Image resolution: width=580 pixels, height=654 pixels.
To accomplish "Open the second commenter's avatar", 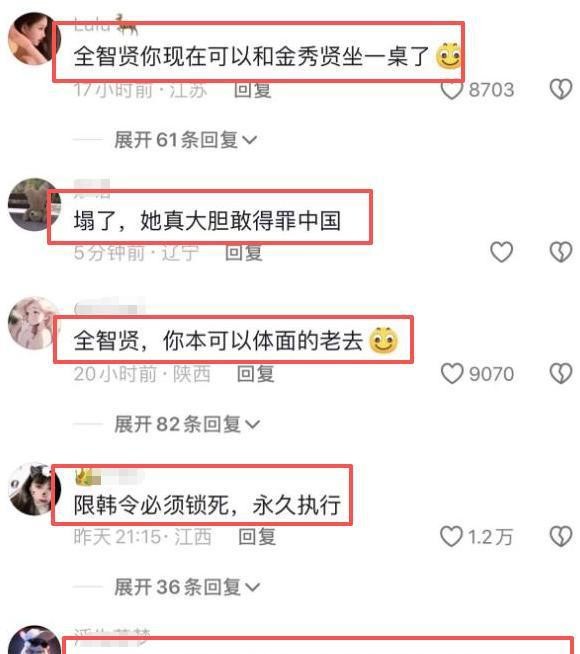I will [32, 204].
